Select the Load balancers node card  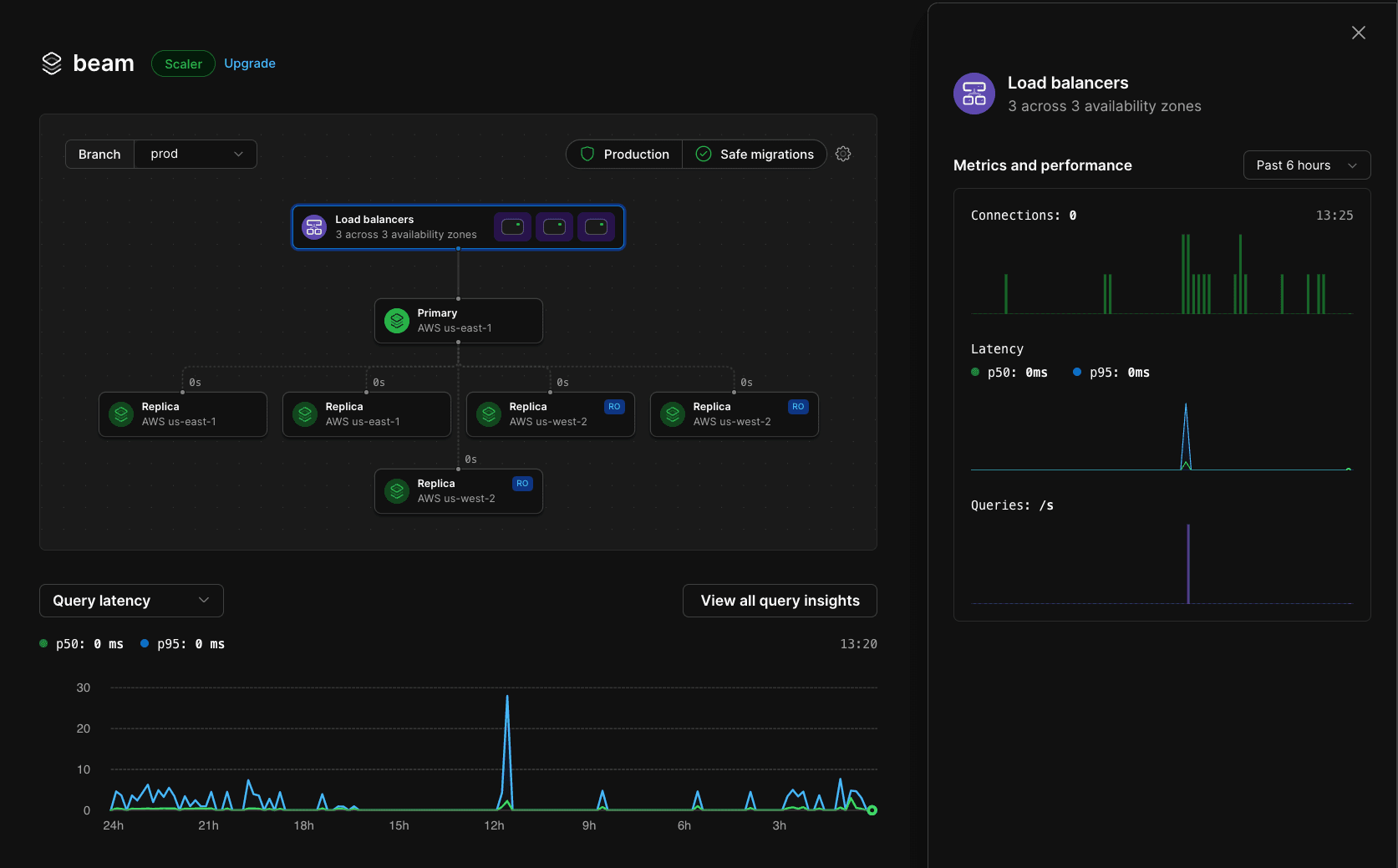click(458, 227)
